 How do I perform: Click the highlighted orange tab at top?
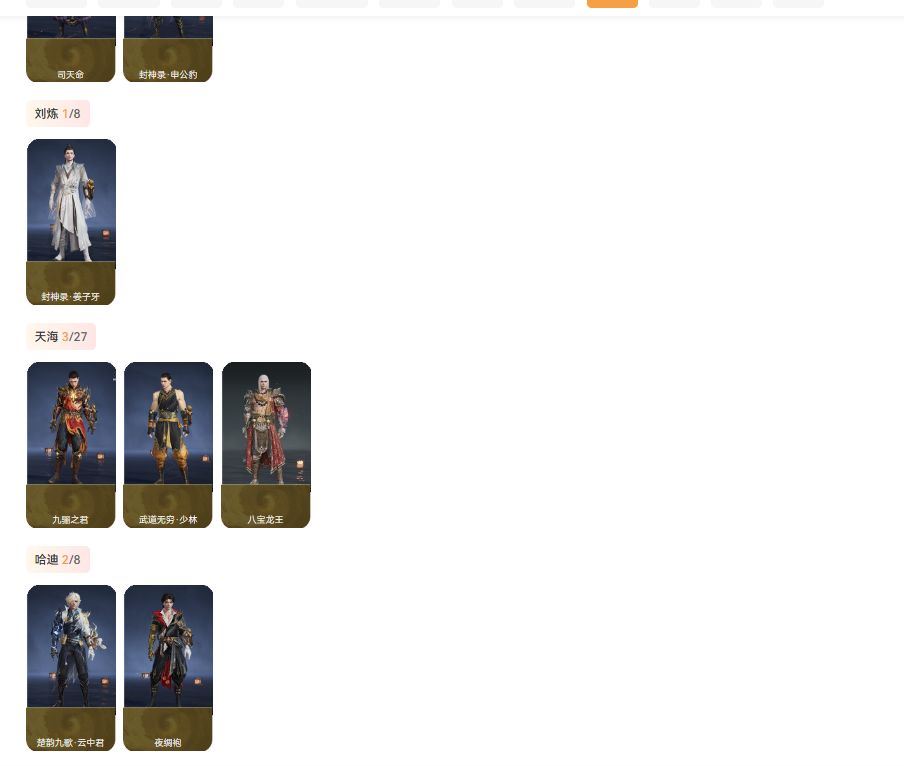(x=612, y=3)
